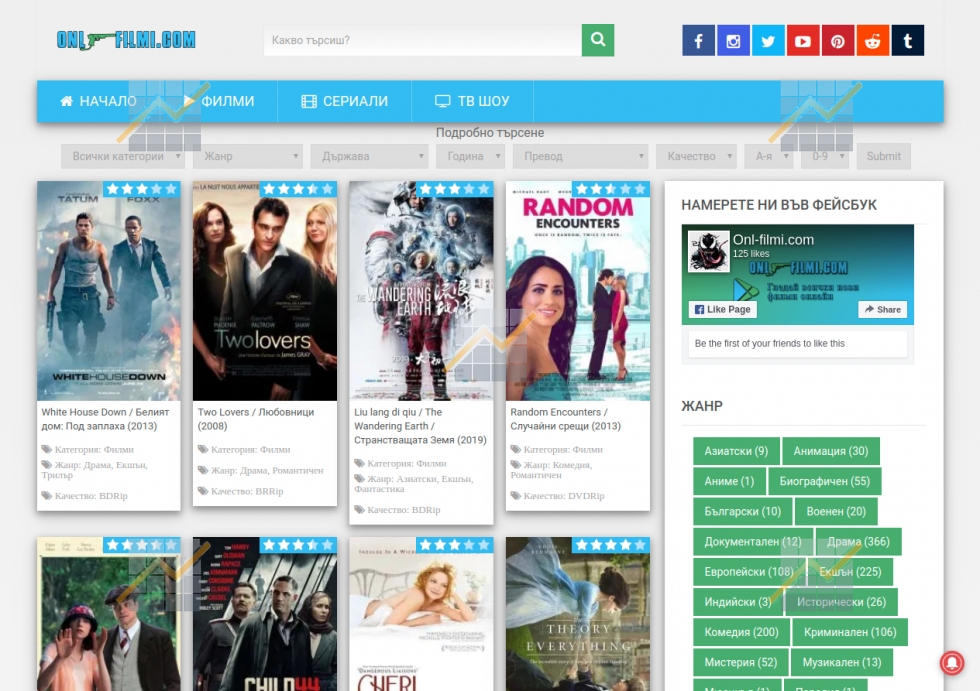Open the ТВ ШОУ menu item
The height and width of the screenshot is (691, 980).
[472, 101]
